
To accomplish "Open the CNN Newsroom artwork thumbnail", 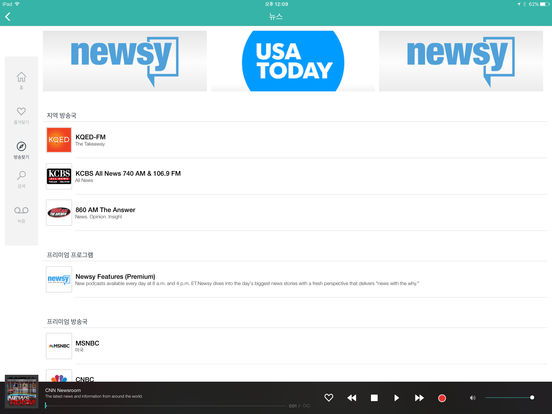I will 21,391.
